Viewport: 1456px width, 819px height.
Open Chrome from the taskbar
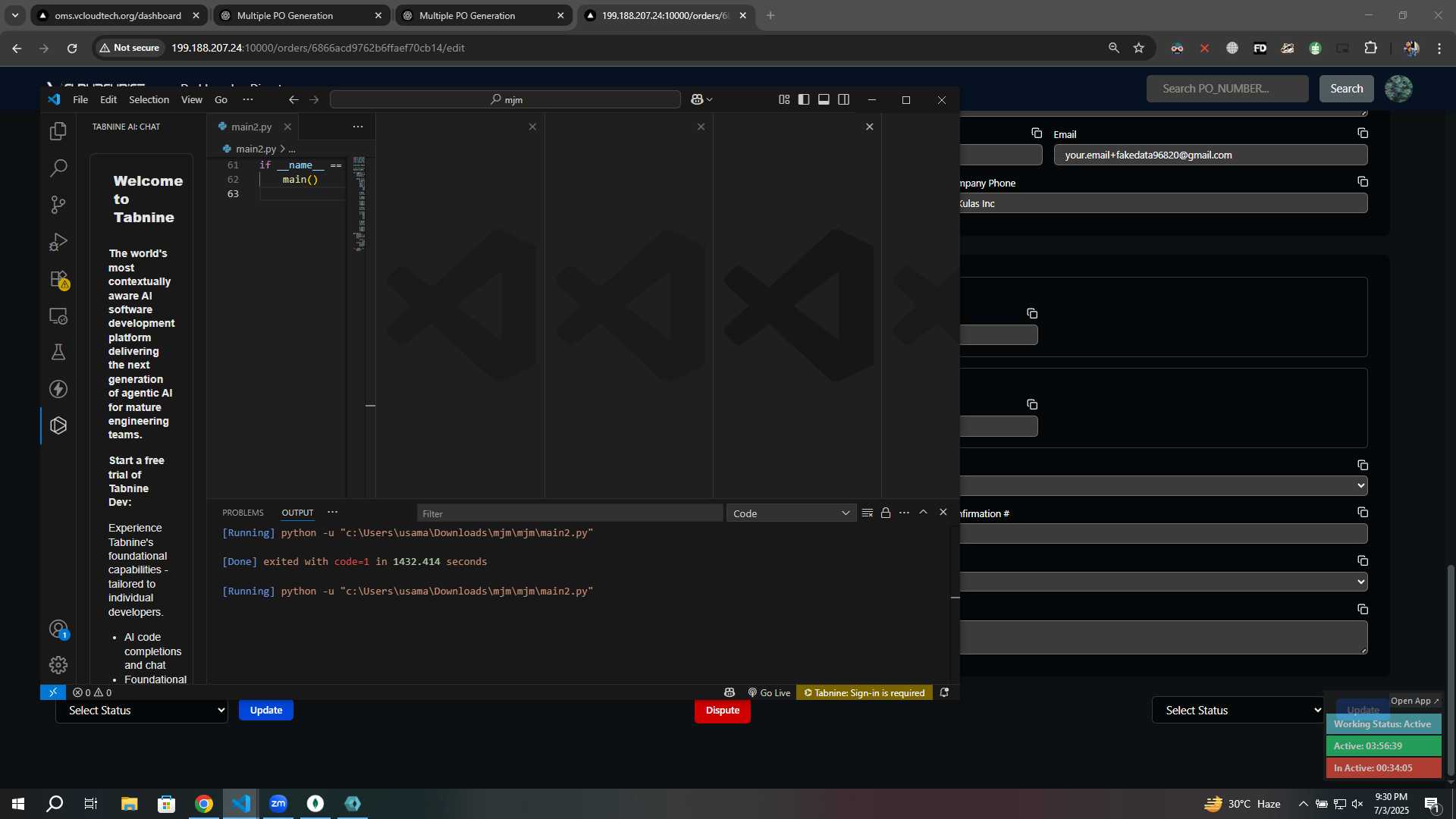click(204, 804)
